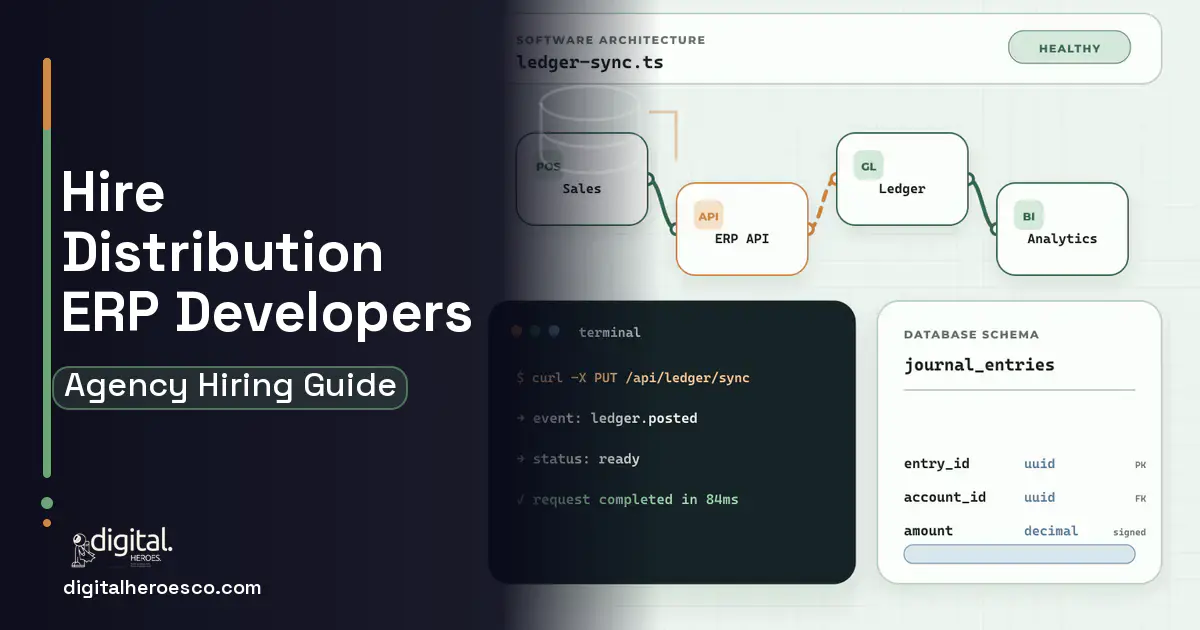
Task: Select the POS Sales node
Action: [582, 179]
